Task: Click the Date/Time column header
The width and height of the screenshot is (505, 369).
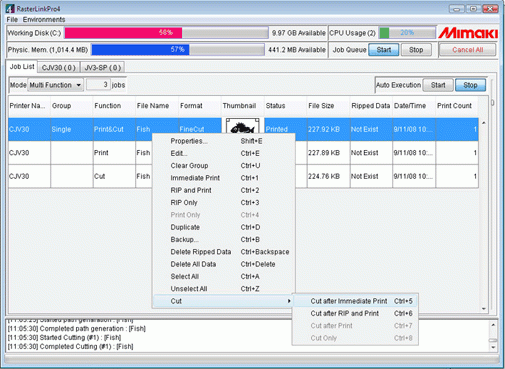Action: click(x=414, y=106)
